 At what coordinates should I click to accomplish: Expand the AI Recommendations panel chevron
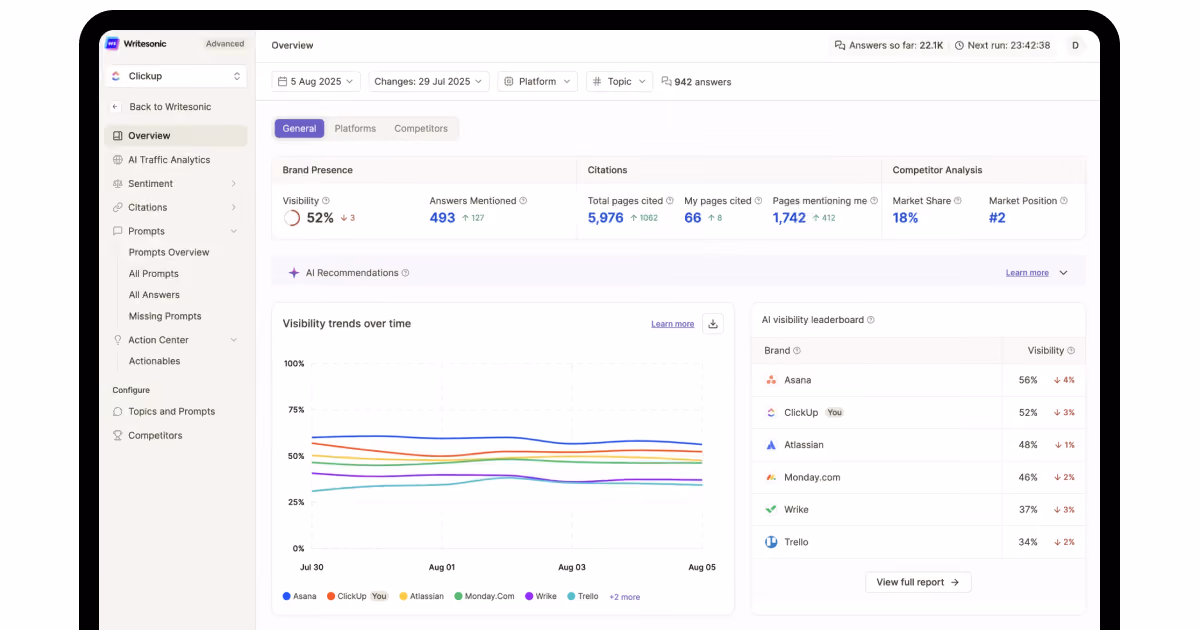(1063, 273)
